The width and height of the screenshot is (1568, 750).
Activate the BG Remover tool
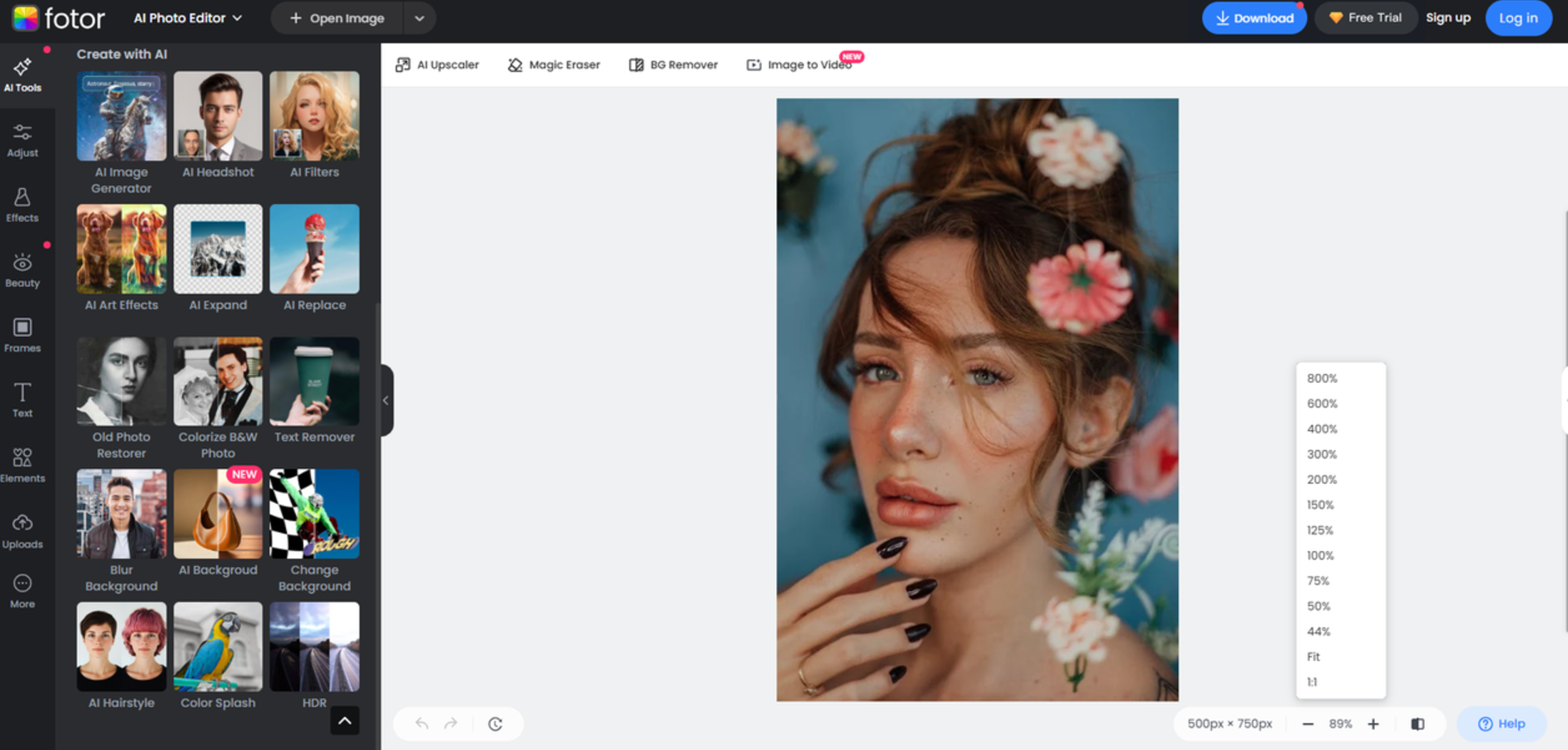tap(673, 65)
